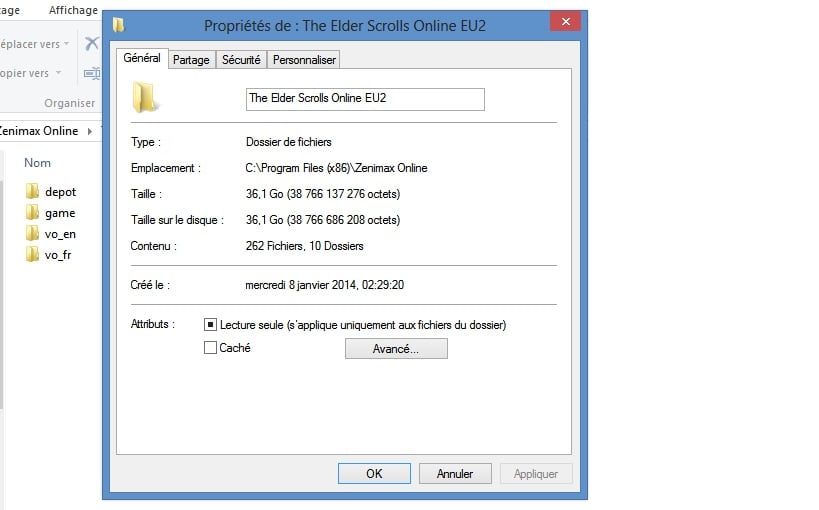819x510 pixels.
Task: Click the Organiser group label in ribbon
Action: tap(69, 103)
